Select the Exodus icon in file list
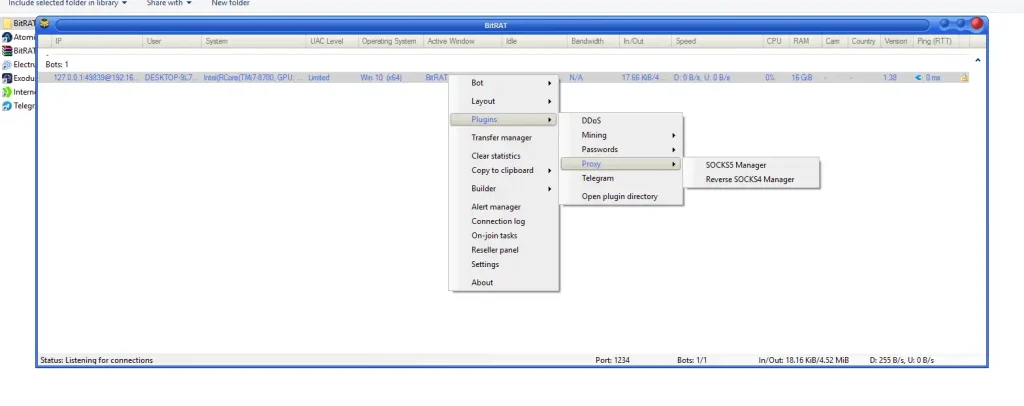This screenshot has height=406, width=1024. (7, 78)
